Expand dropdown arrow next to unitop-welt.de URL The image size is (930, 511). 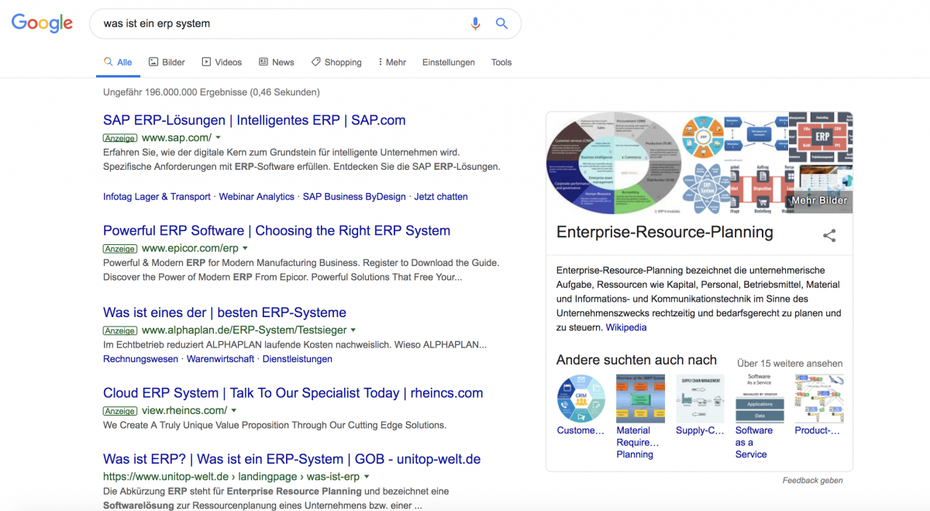pos(367,477)
